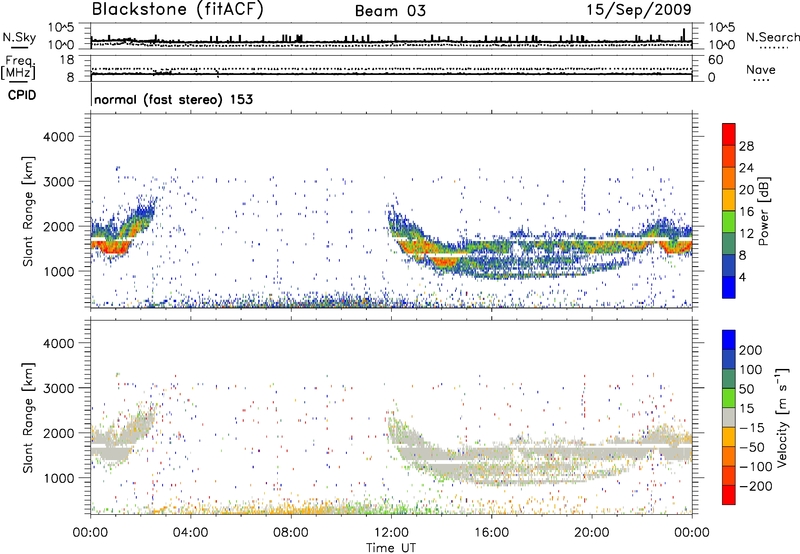Click the "N.Sky" legend label
Viewport: 800px width, 554px height.
[19, 37]
